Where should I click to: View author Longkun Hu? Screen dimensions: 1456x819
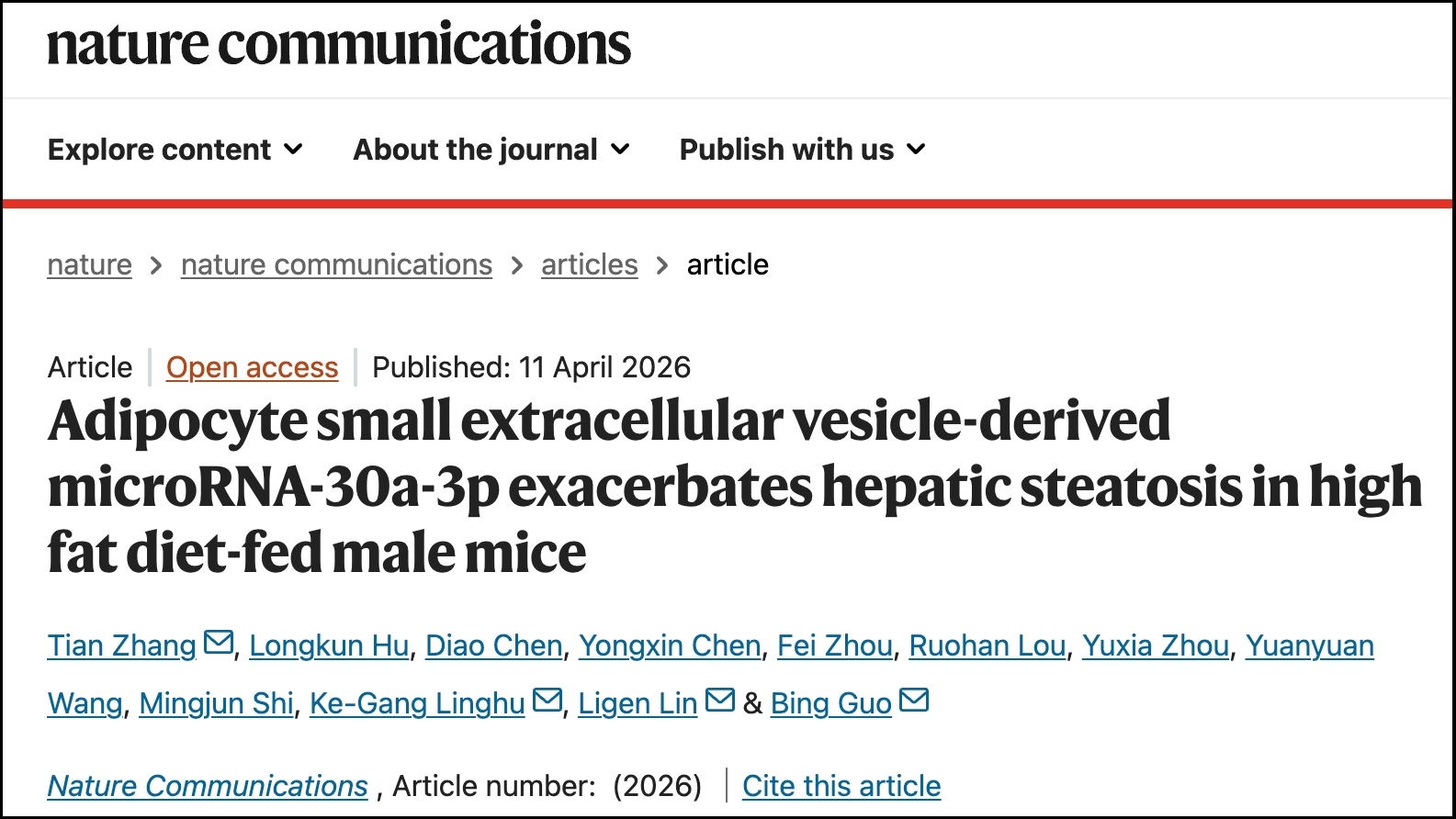point(329,645)
